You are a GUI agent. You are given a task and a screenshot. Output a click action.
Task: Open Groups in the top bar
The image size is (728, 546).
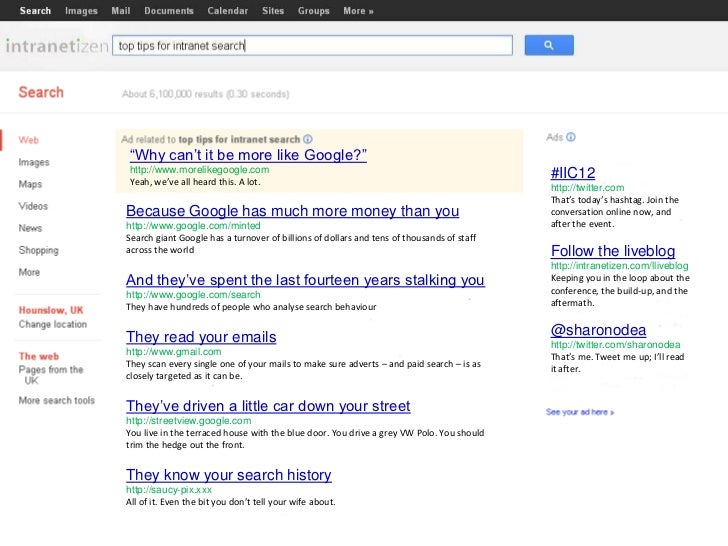313,11
